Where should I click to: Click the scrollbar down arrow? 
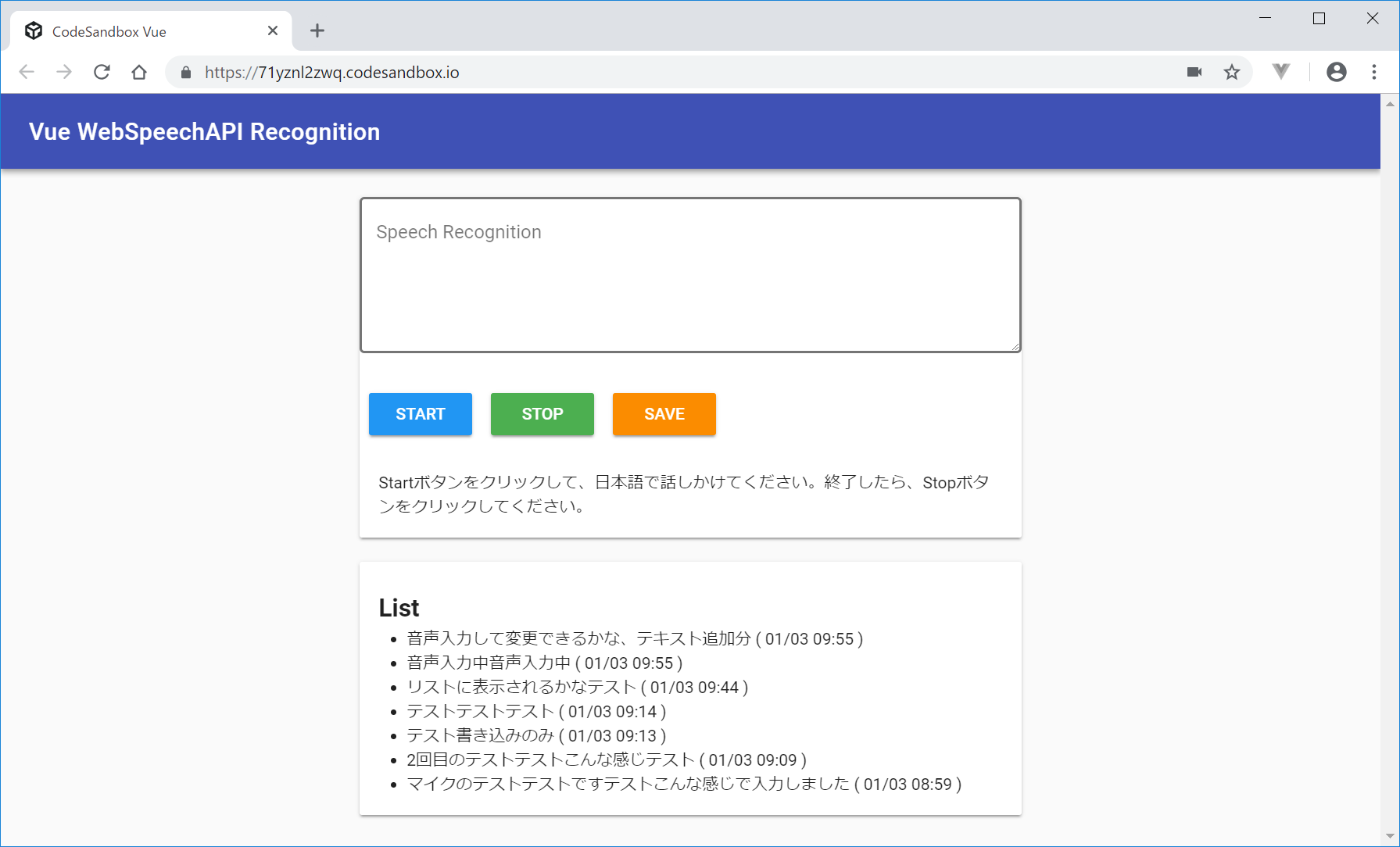(x=1389, y=835)
